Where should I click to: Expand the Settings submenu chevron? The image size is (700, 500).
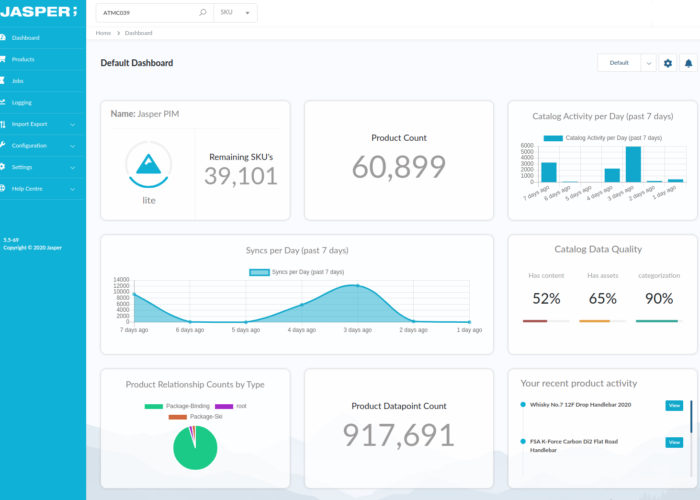click(x=73, y=167)
